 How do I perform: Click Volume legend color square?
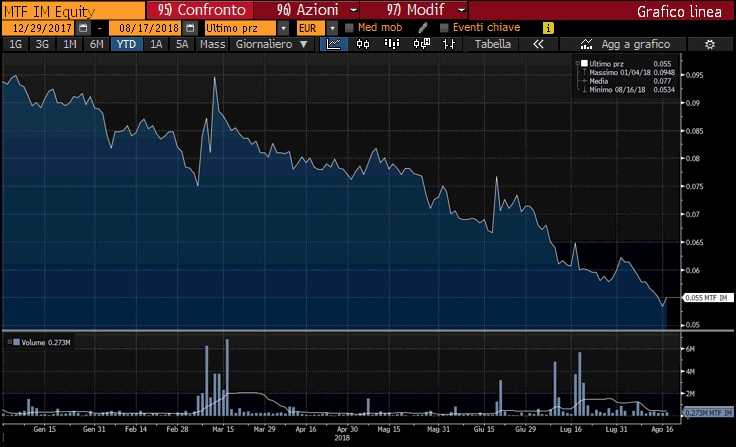point(16,342)
